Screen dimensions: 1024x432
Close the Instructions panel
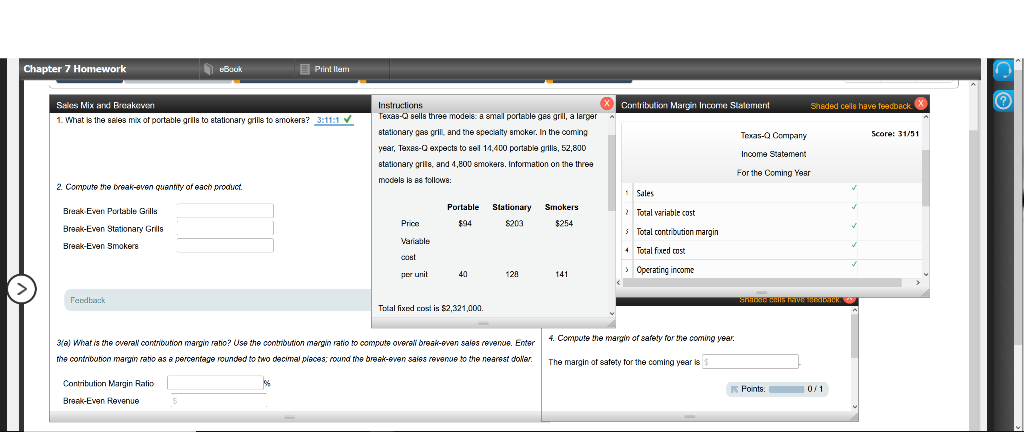(x=607, y=104)
